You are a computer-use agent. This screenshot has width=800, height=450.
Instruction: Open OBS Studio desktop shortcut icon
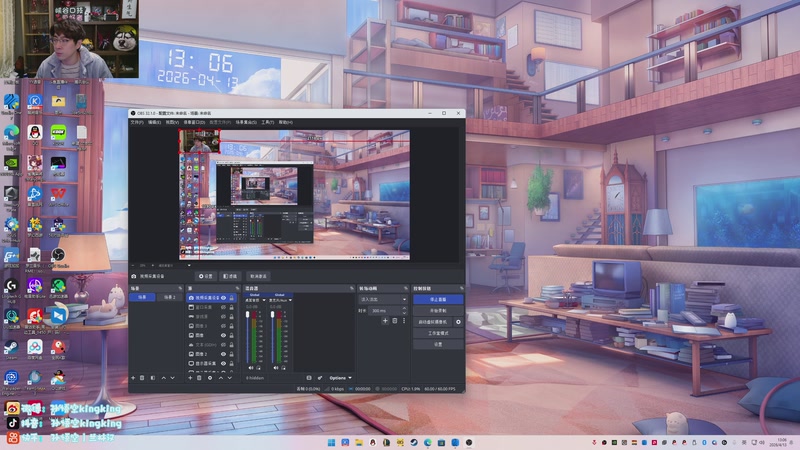(x=58, y=256)
